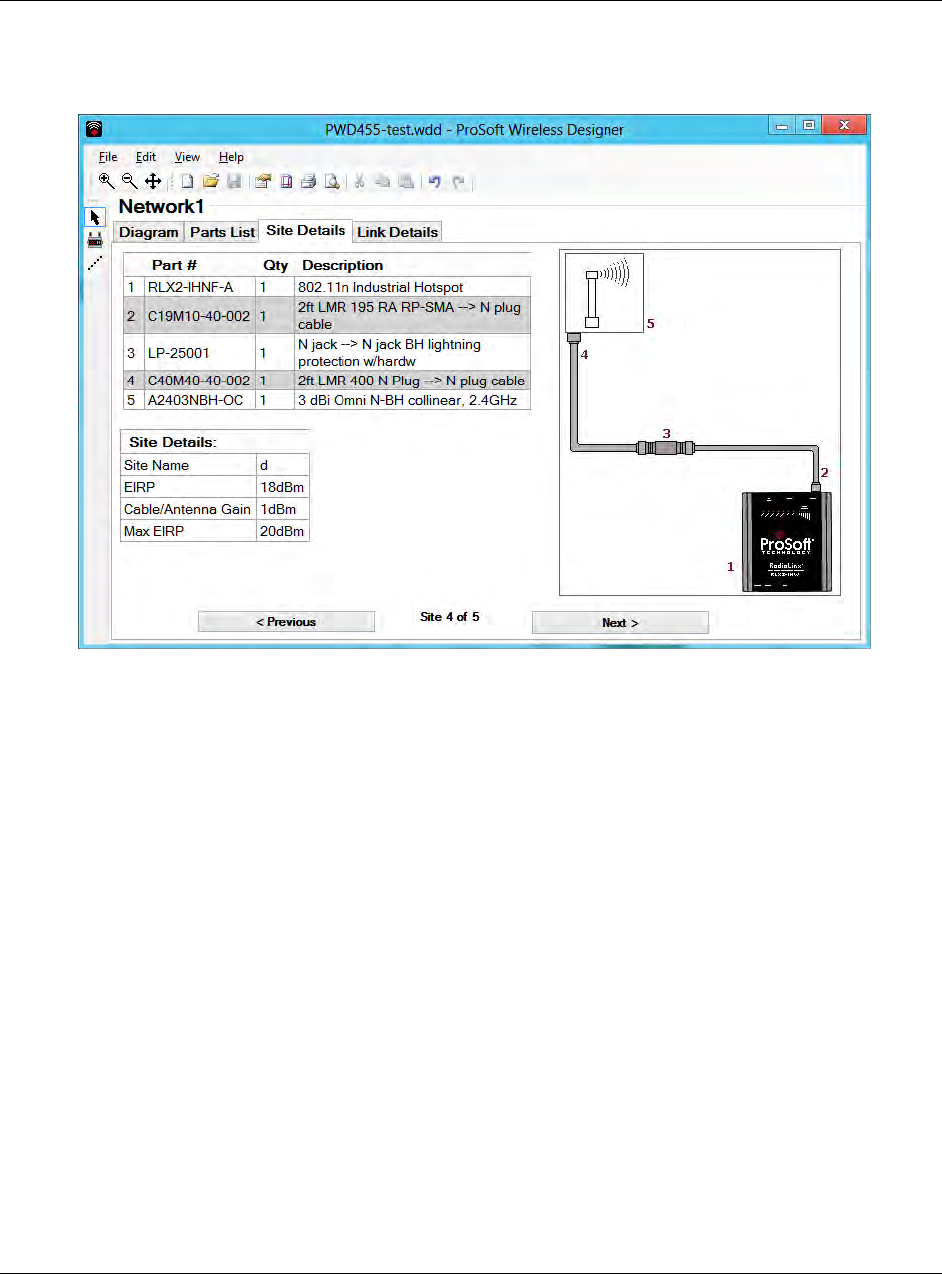This screenshot has height=1274, width=942.
Task: Open the Edit menu
Action: tap(146, 157)
